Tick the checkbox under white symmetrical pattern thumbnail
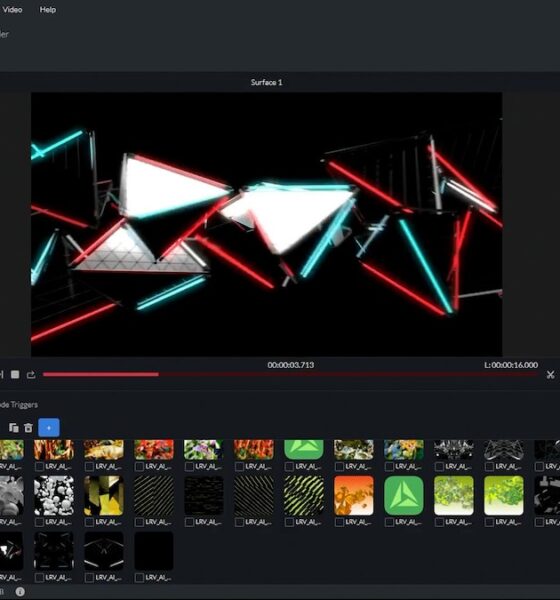The width and height of the screenshot is (560, 600). 439,466
